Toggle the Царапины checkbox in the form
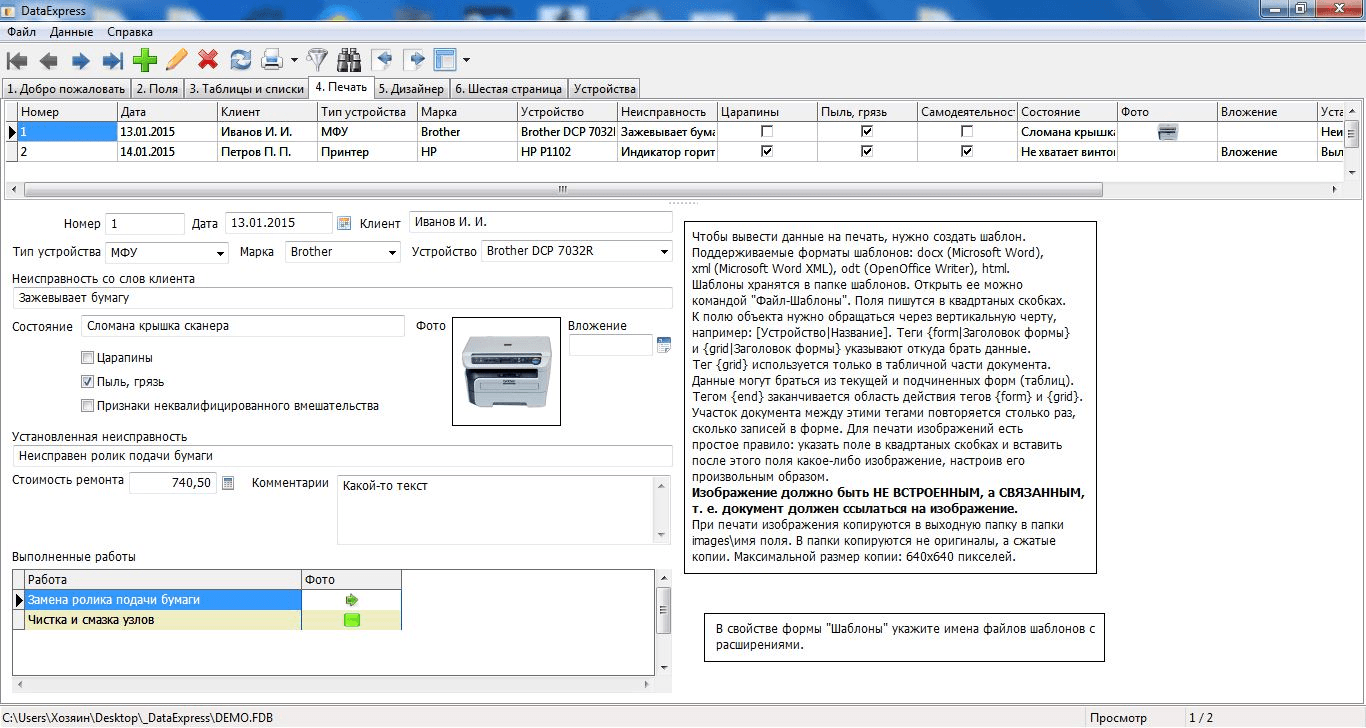The image size is (1366, 728). tap(88, 358)
